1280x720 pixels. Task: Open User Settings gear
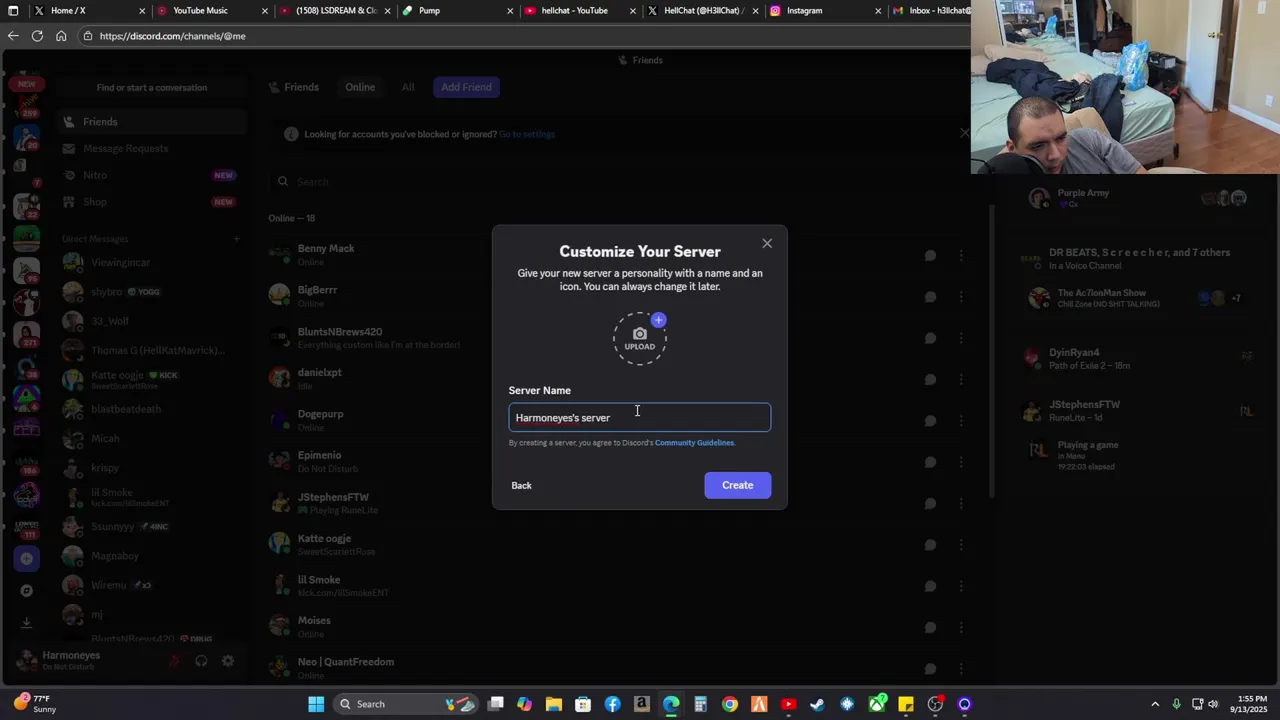pyautogui.click(x=228, y=661)
